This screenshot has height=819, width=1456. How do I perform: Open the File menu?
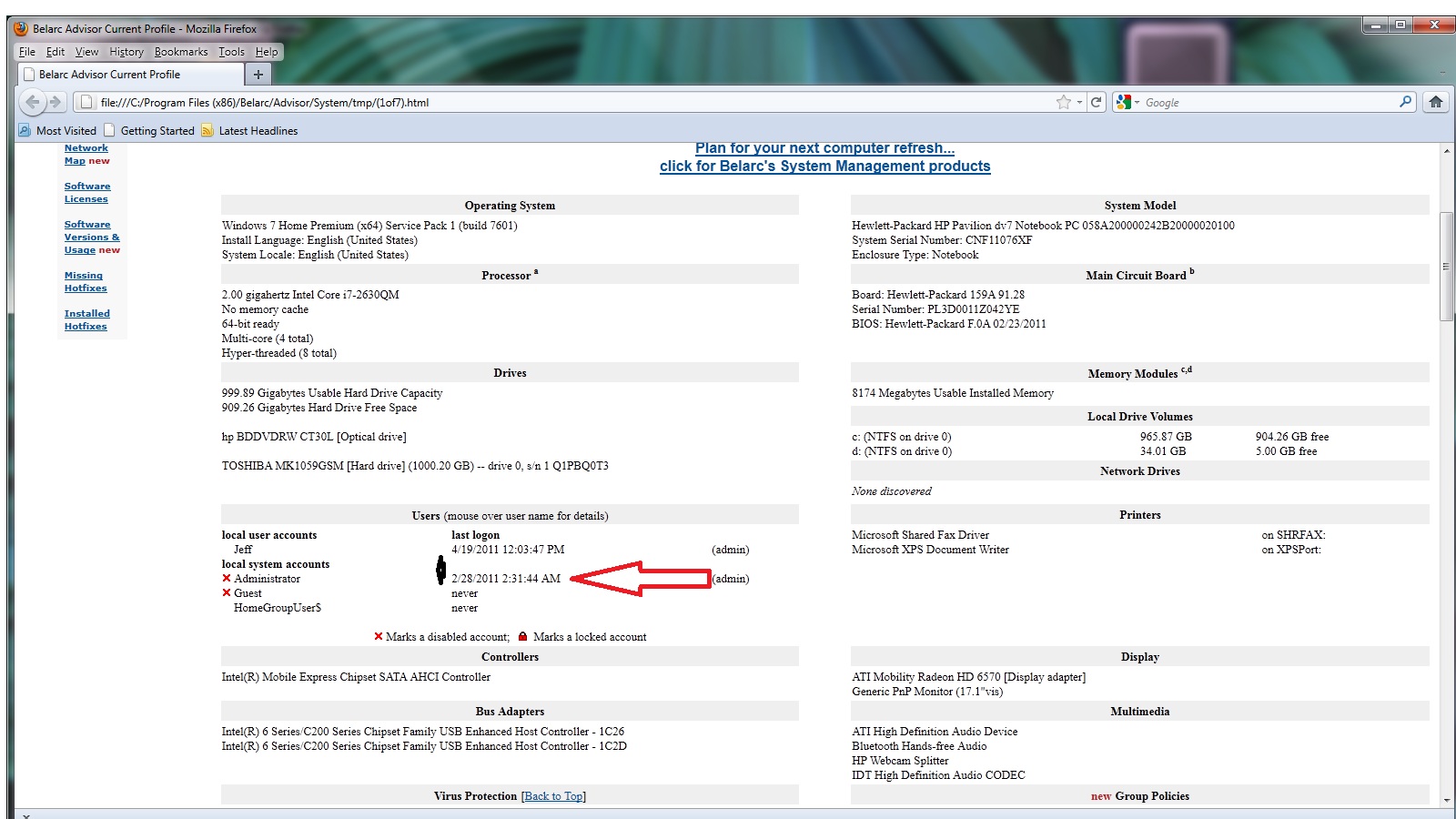point(27,52)
